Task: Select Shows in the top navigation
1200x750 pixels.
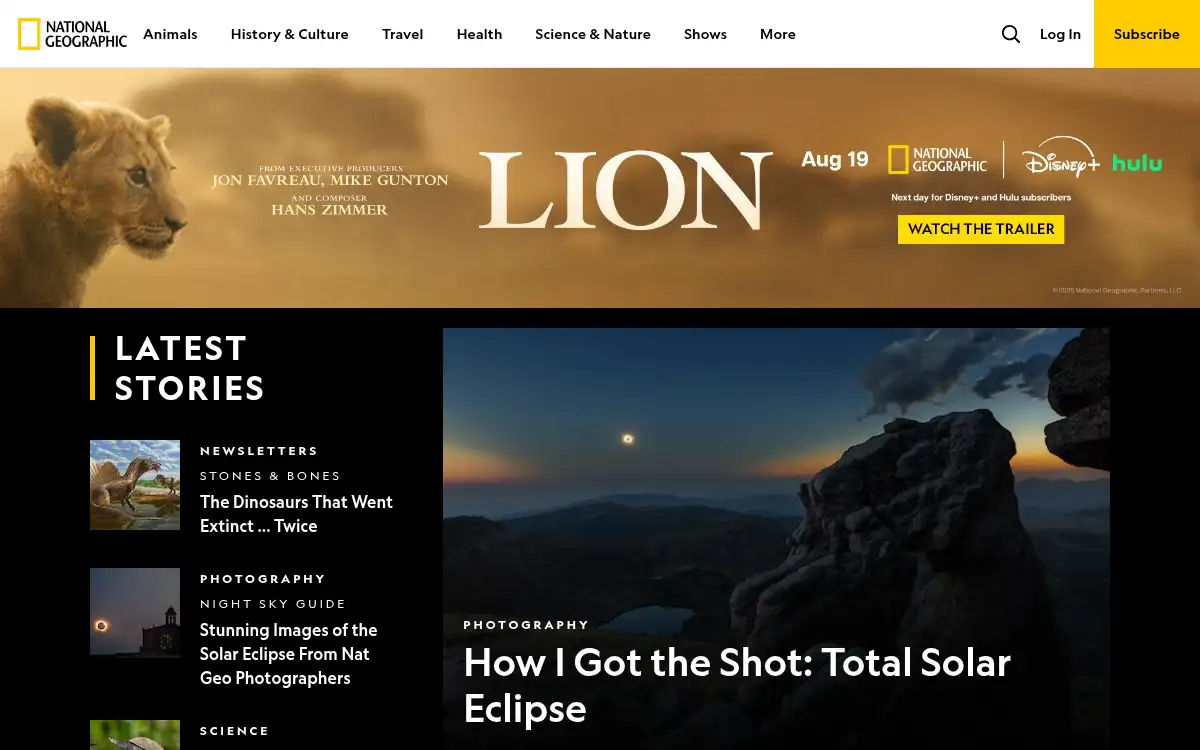Action: point(705,34)
